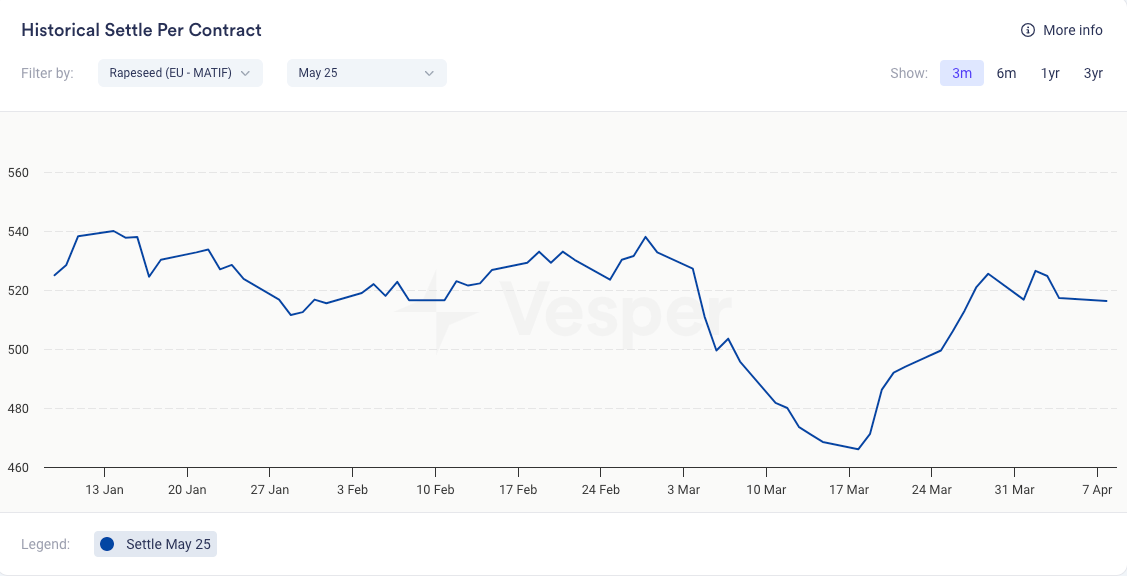
Task: Click the 560 y-axis value
Action: (x=18, y=172)
